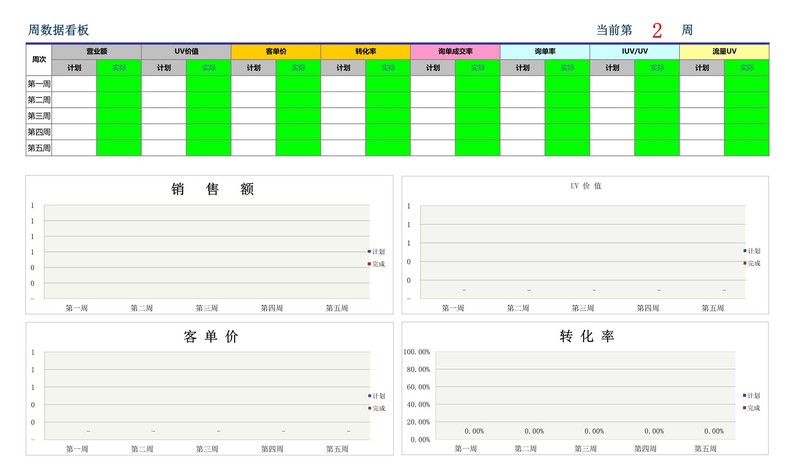Select the 第二周 row label

39,100
